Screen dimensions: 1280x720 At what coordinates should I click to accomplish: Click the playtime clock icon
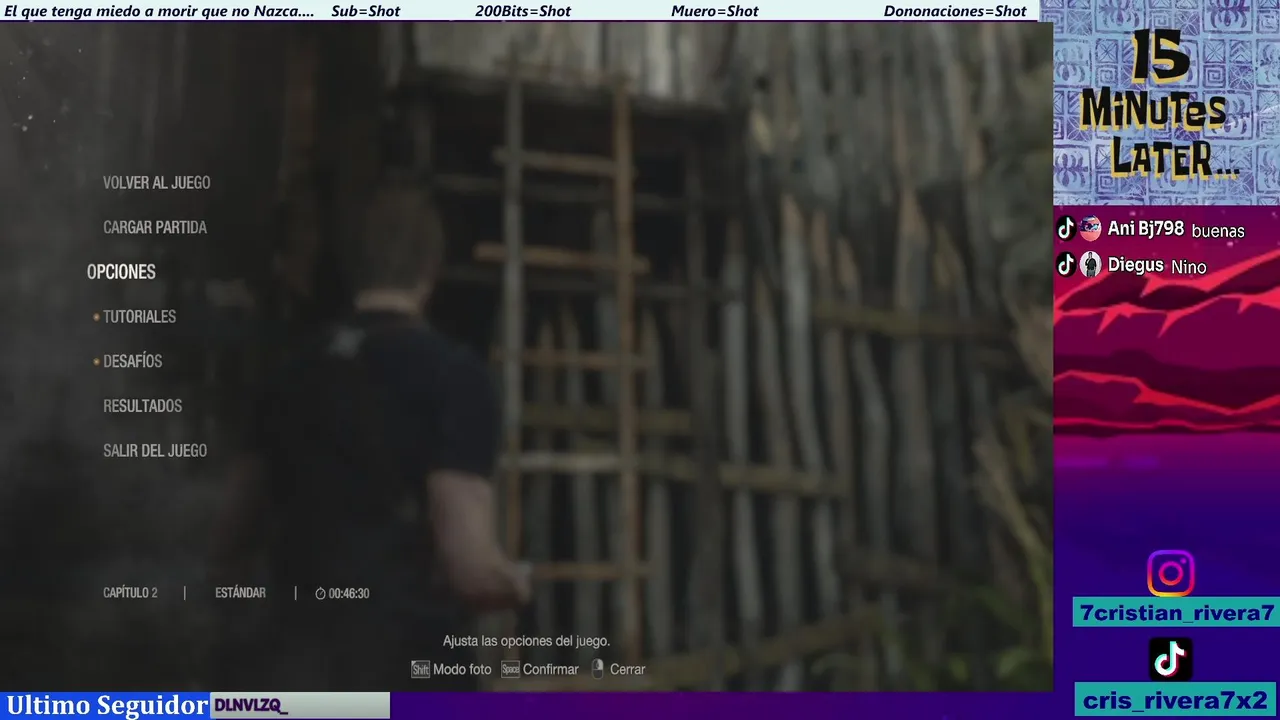[320, 593]
